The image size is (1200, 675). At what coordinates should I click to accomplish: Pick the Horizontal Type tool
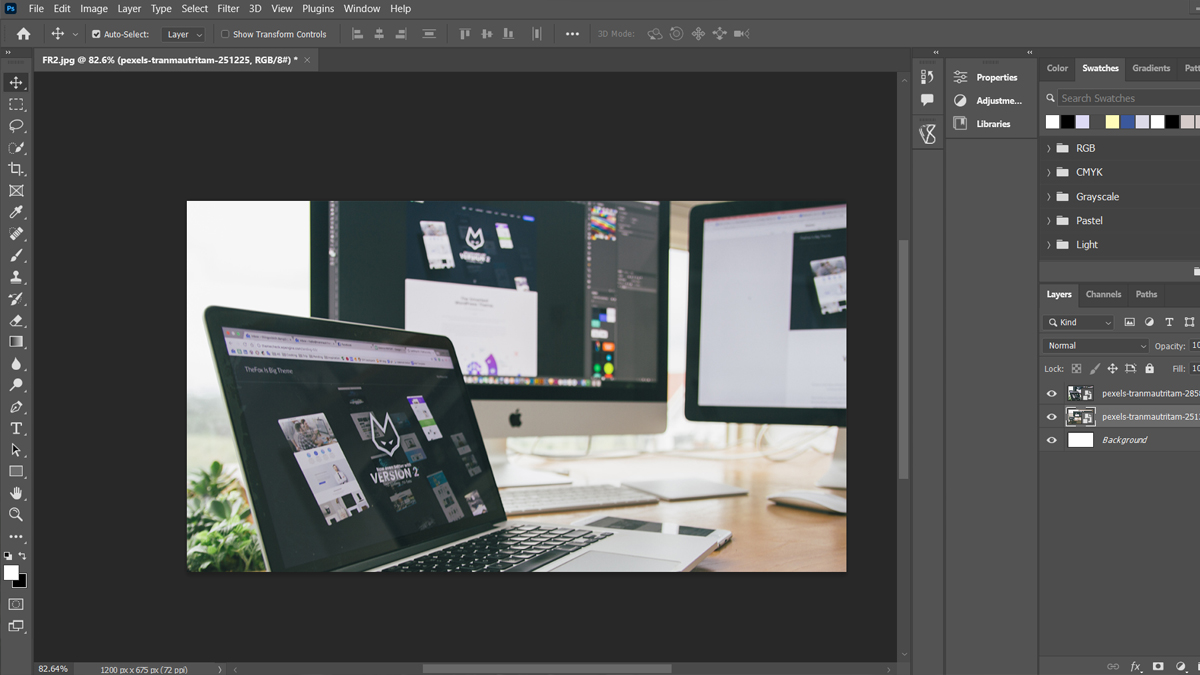(16, 428)
